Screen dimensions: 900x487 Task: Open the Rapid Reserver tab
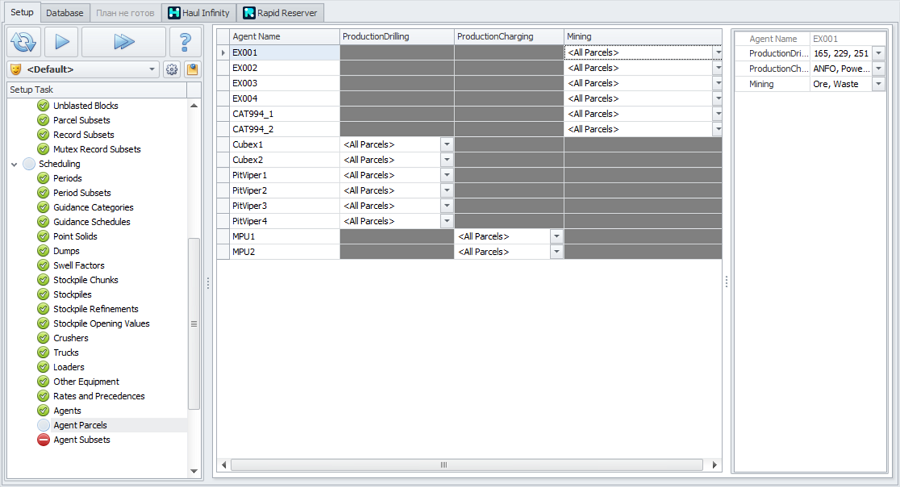280,13
